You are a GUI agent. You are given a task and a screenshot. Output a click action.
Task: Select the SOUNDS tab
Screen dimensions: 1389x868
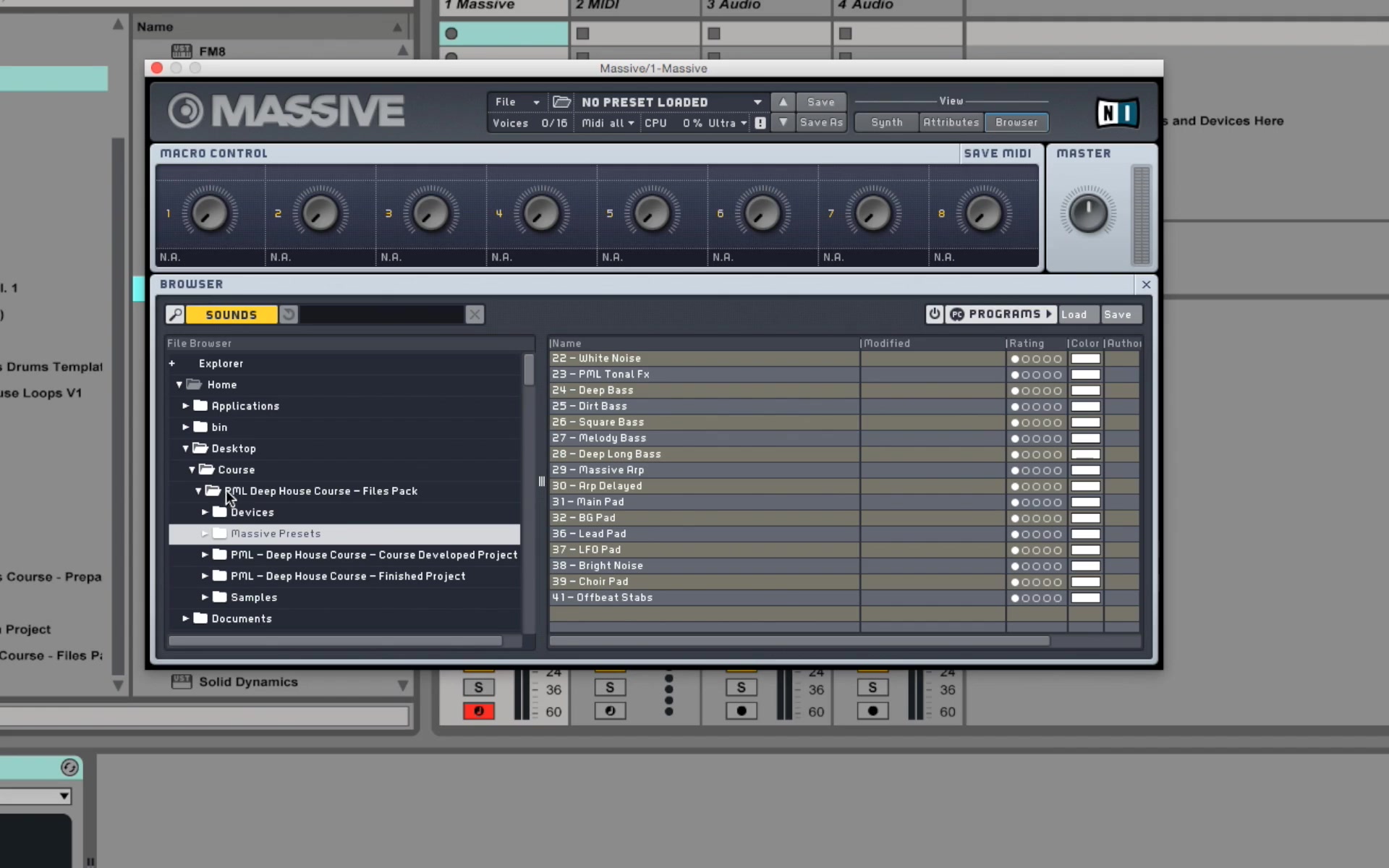point(231,315)
